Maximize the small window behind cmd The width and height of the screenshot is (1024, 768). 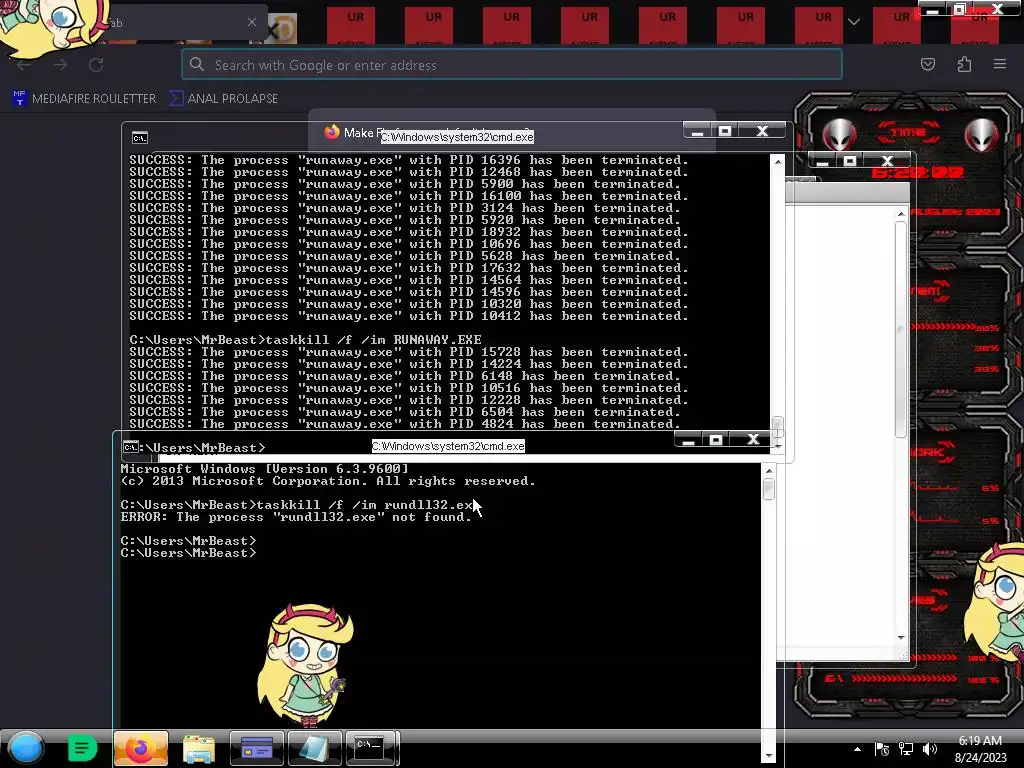click(x=850, y=161)
